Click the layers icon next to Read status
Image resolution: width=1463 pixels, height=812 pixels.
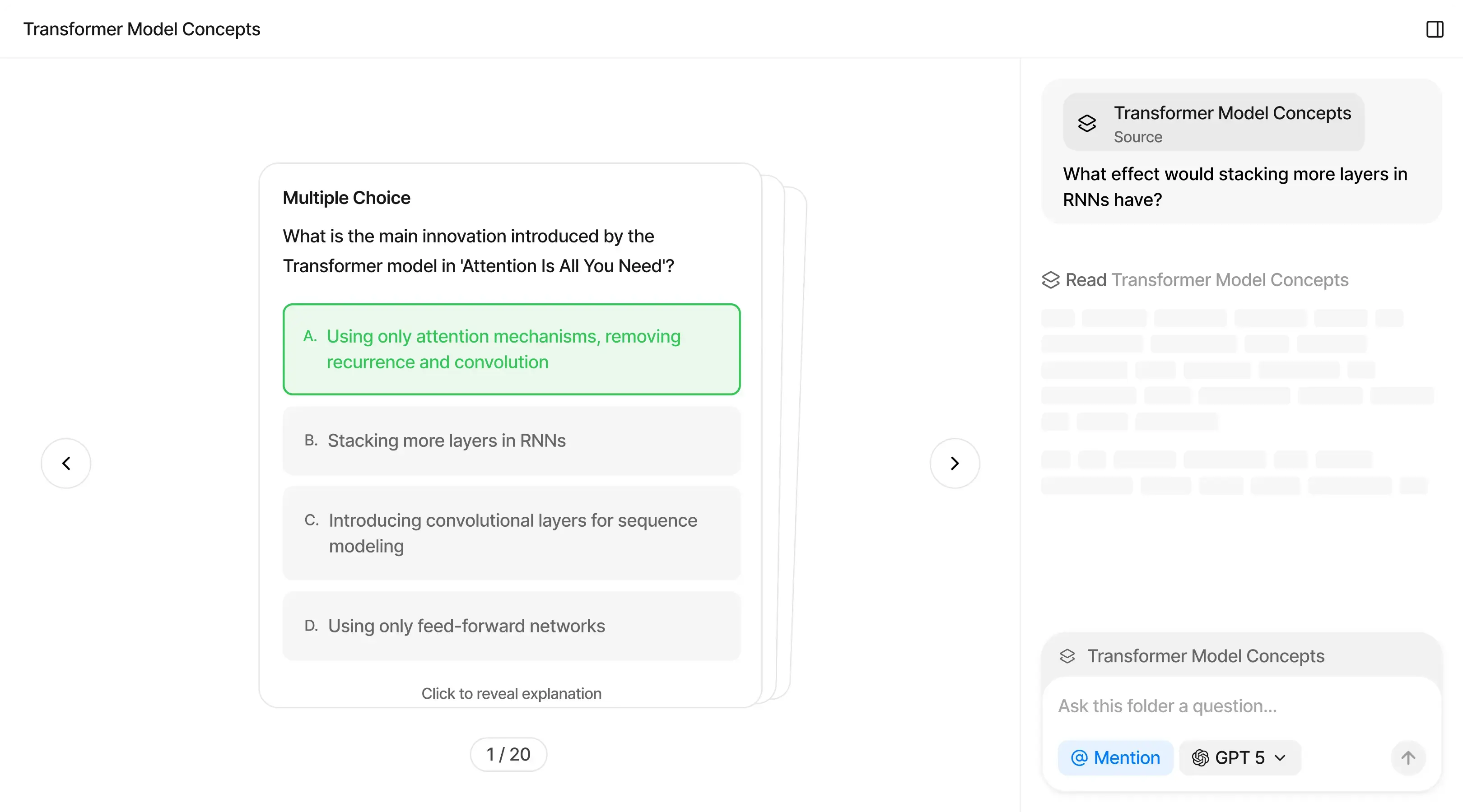pyautogui.click(x=1051, y=280)
